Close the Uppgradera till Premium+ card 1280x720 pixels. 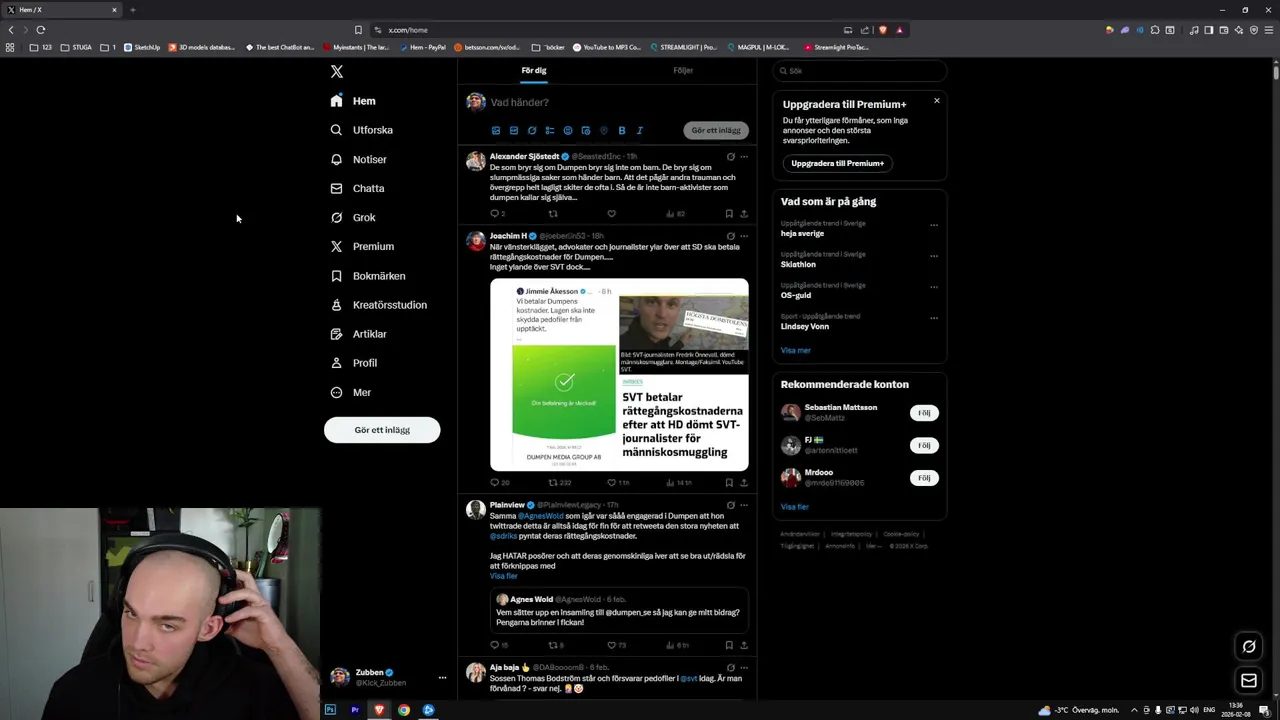coord(937,100)
